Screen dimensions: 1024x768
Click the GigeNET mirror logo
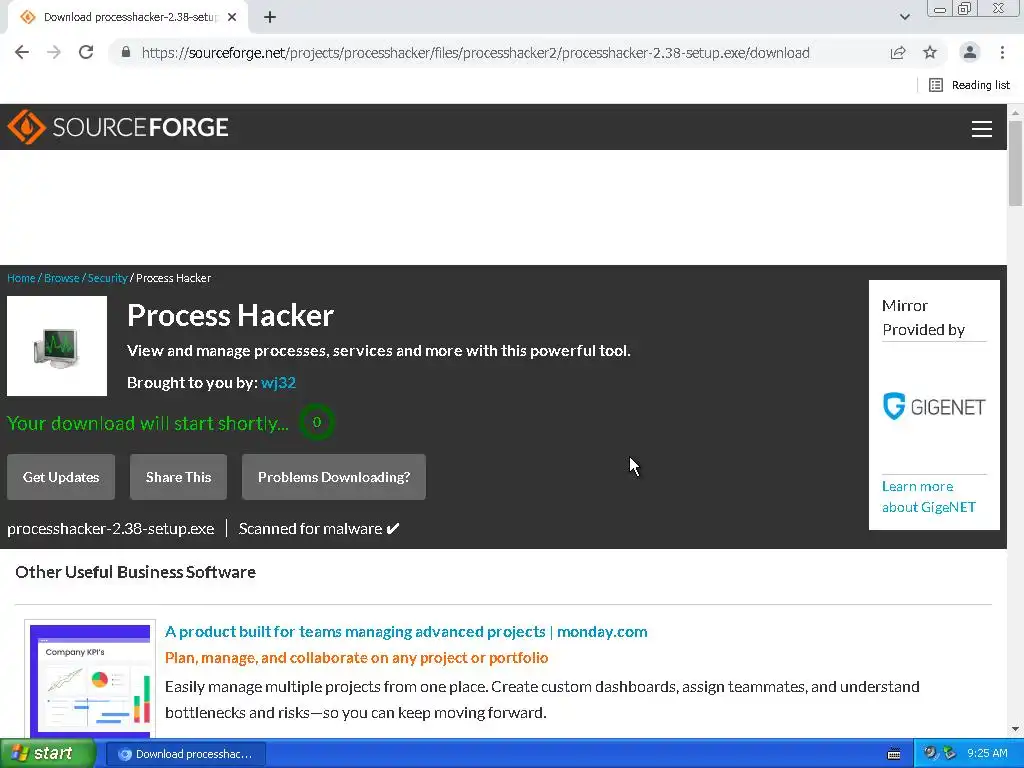tap(934, 407)
